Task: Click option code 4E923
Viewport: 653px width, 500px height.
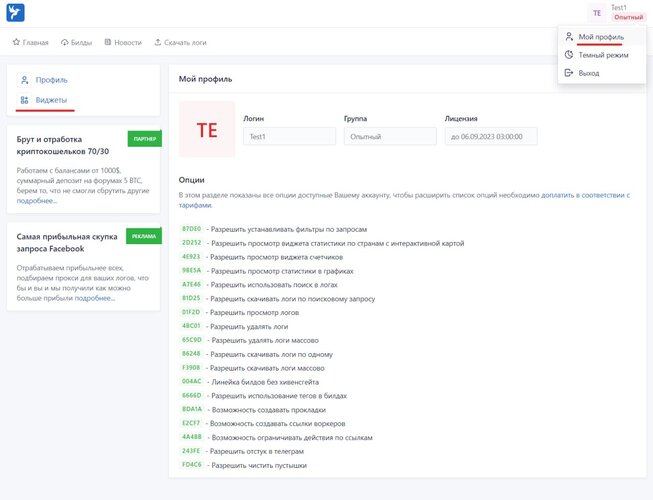Action: [191, 257]
